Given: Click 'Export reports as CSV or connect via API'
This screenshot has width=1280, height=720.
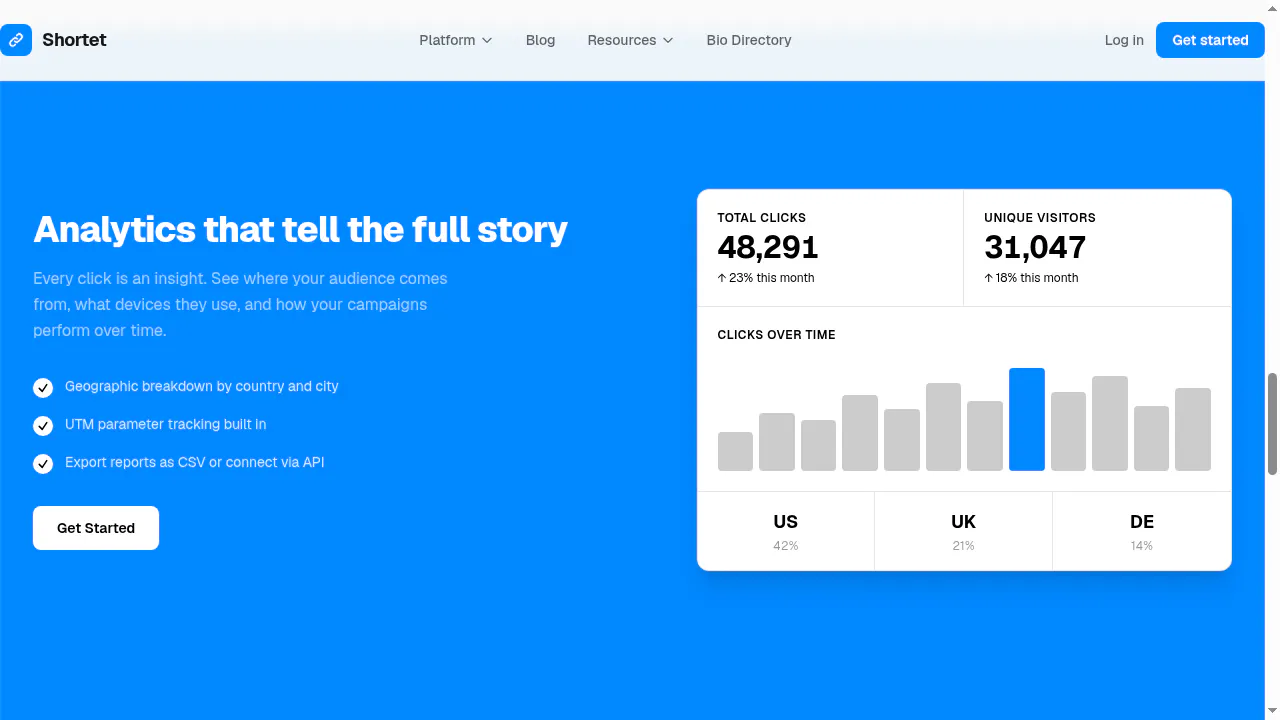Looking at the screenshot, I should (195, 462).
